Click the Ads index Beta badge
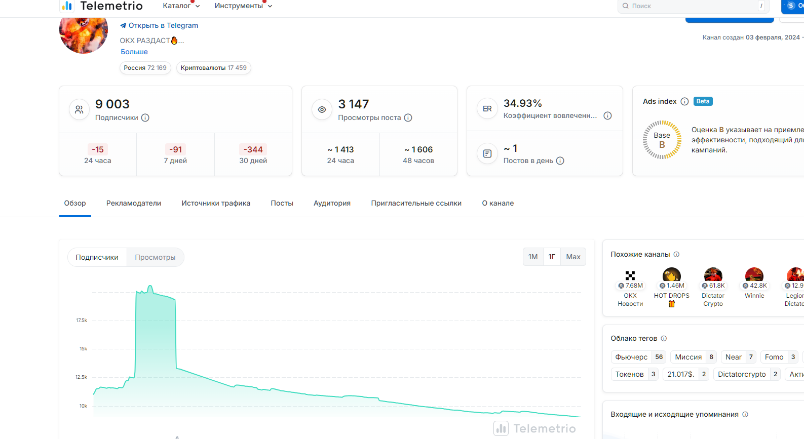 point(703,102)
